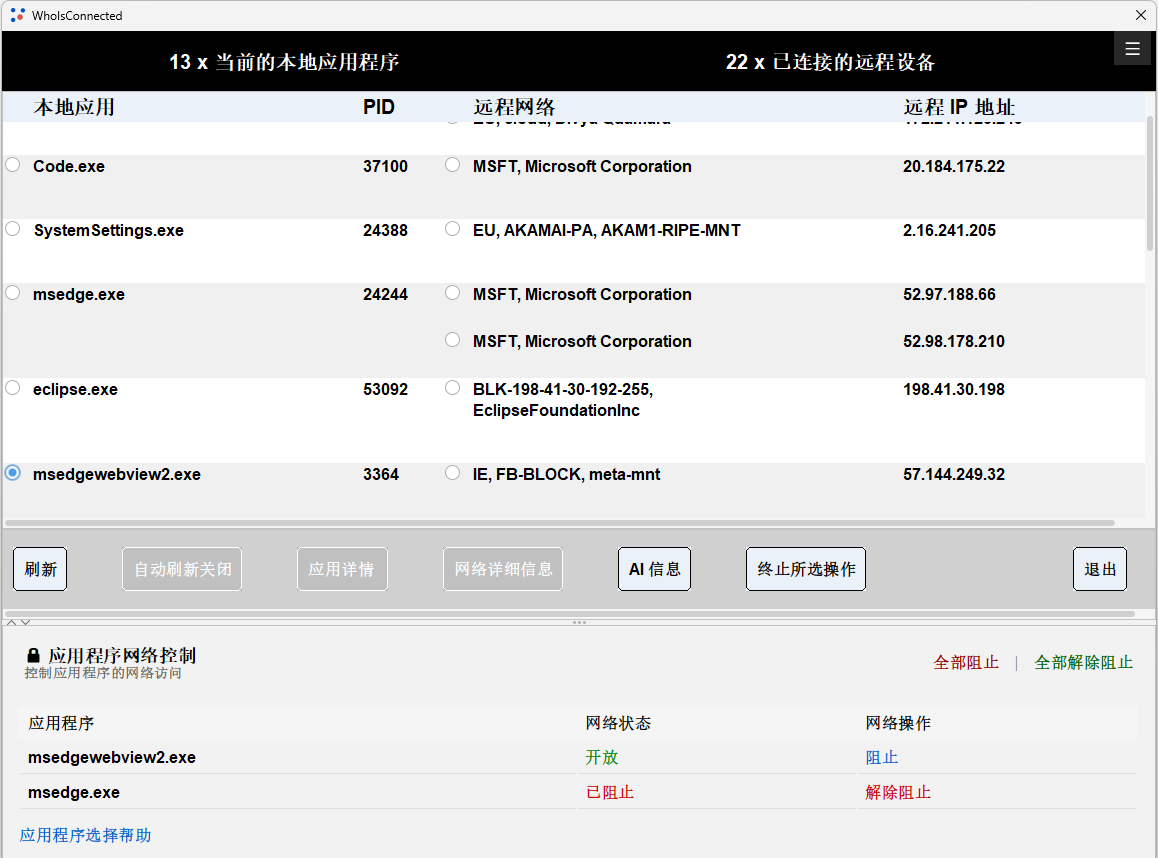Click 全部解除阻止 link

(x=1083, y=662)
